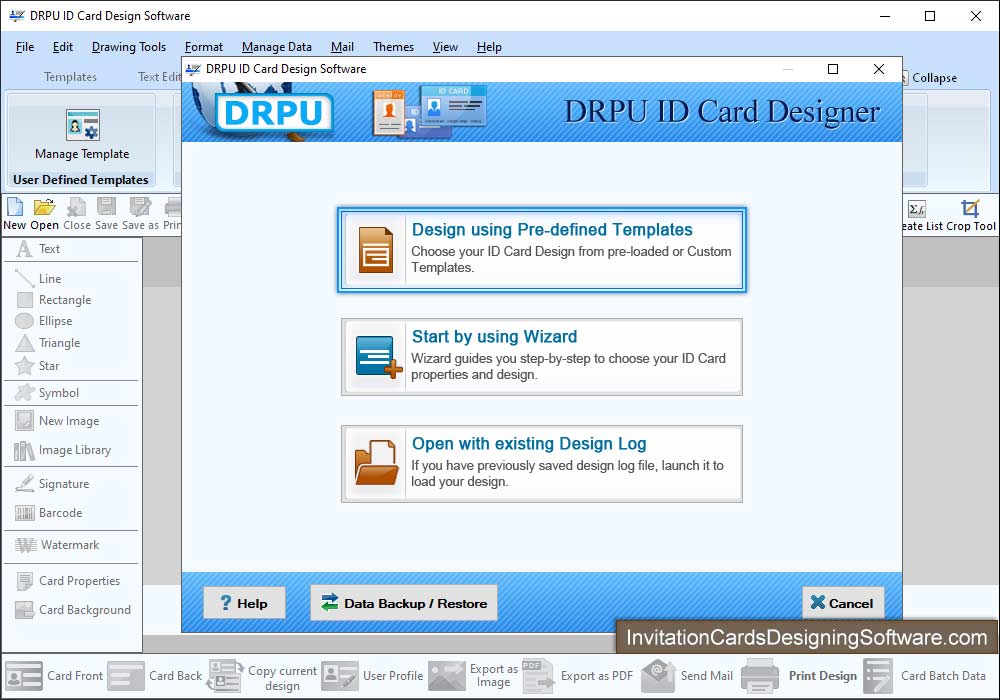
Task: Click Send Mail in bottom bar
Action: click(687, 676)
